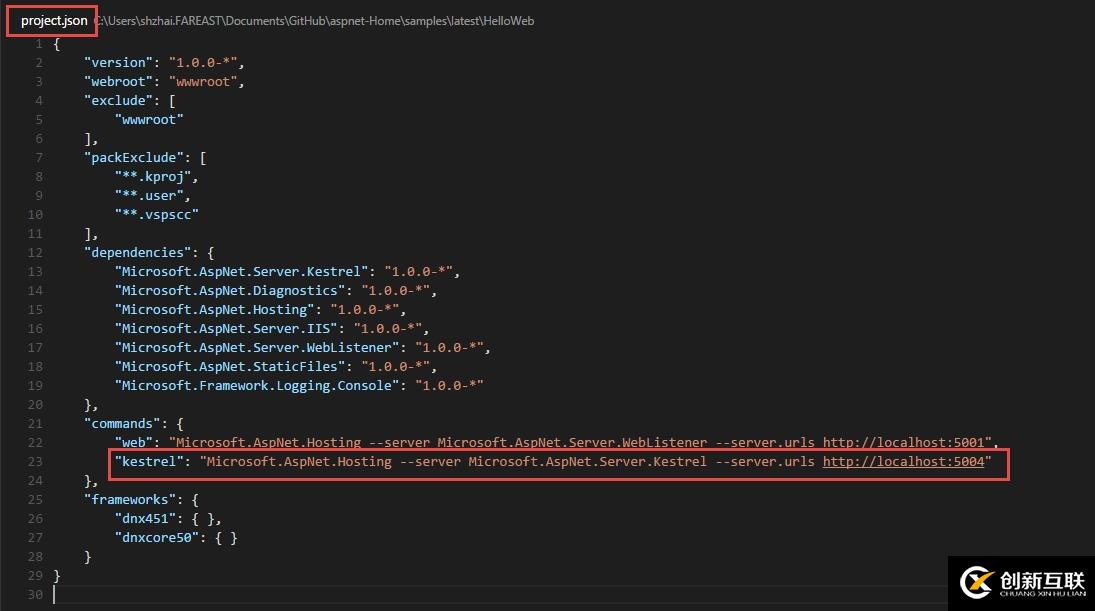
Task: Click the "dependencies" key
Action: [x=138, y=253]
